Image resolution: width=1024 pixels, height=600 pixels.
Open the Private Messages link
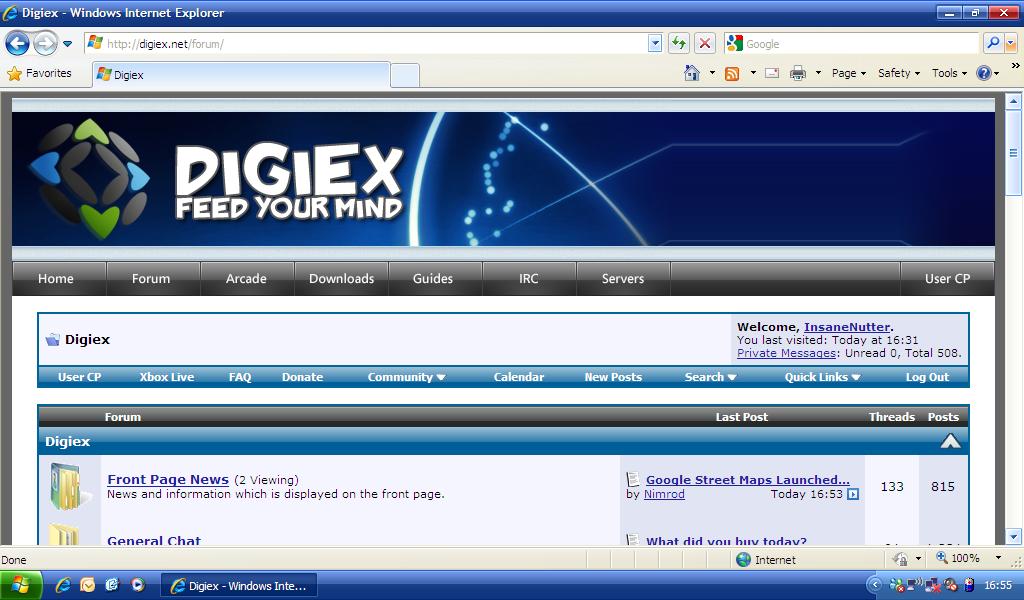[786, 353]
